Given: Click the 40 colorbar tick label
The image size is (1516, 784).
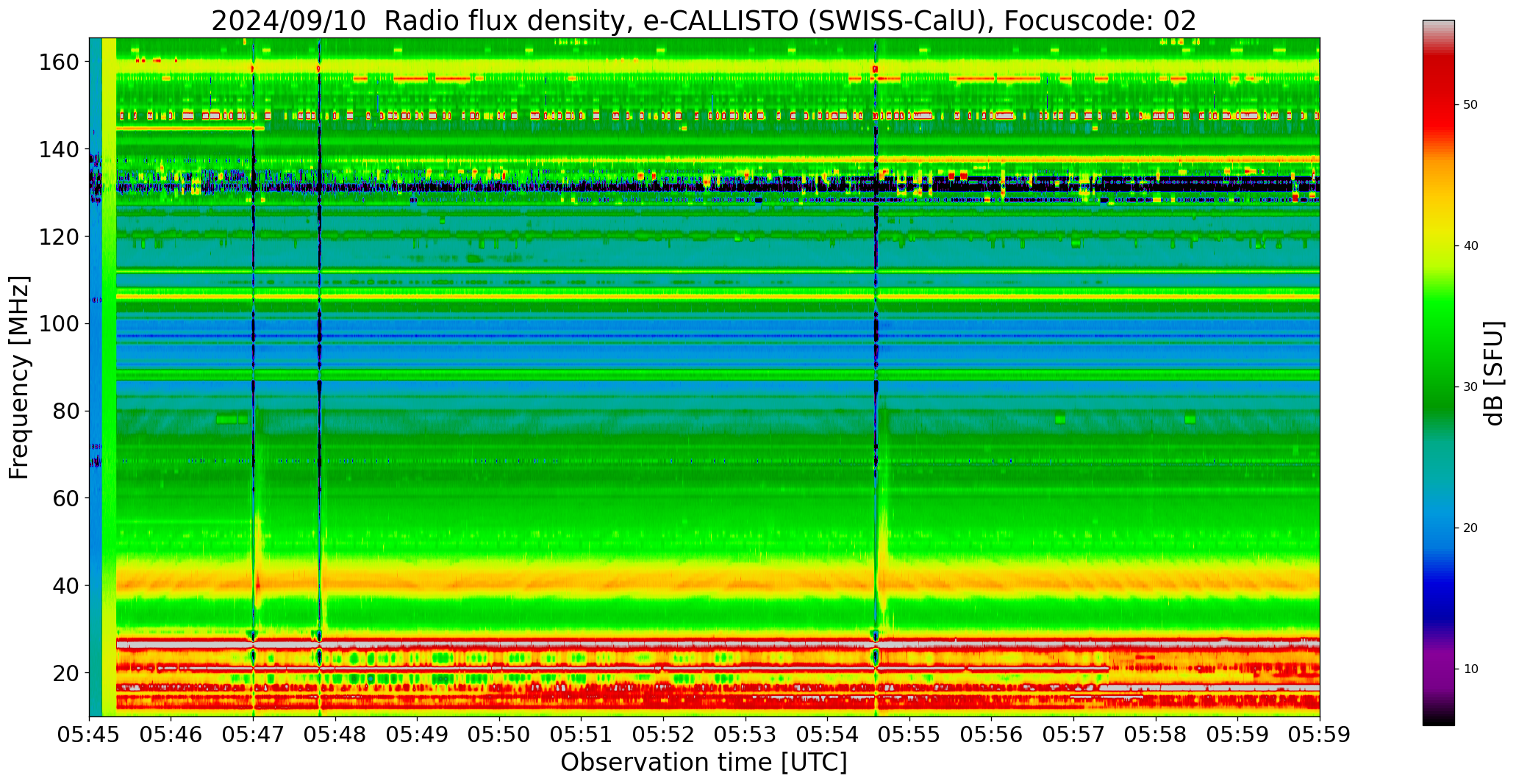Looking at the screenshot, I should 1470,246.
